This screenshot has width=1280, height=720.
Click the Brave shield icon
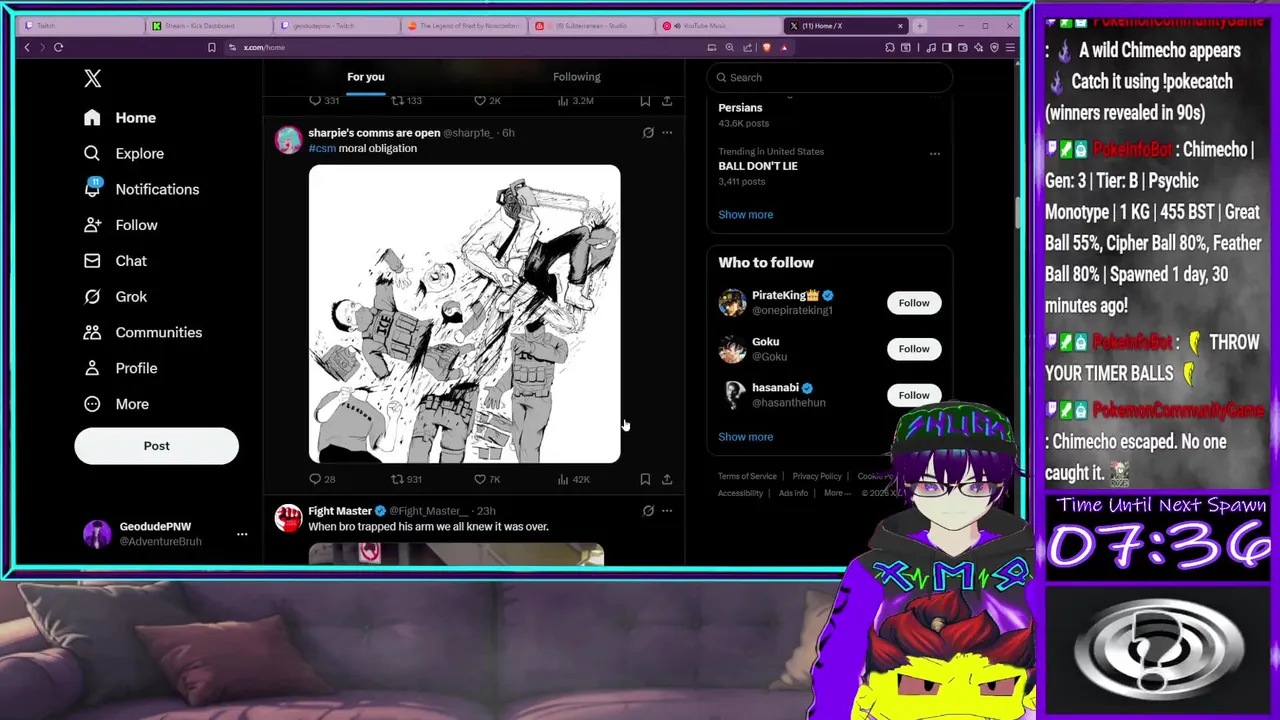point(767,47)
